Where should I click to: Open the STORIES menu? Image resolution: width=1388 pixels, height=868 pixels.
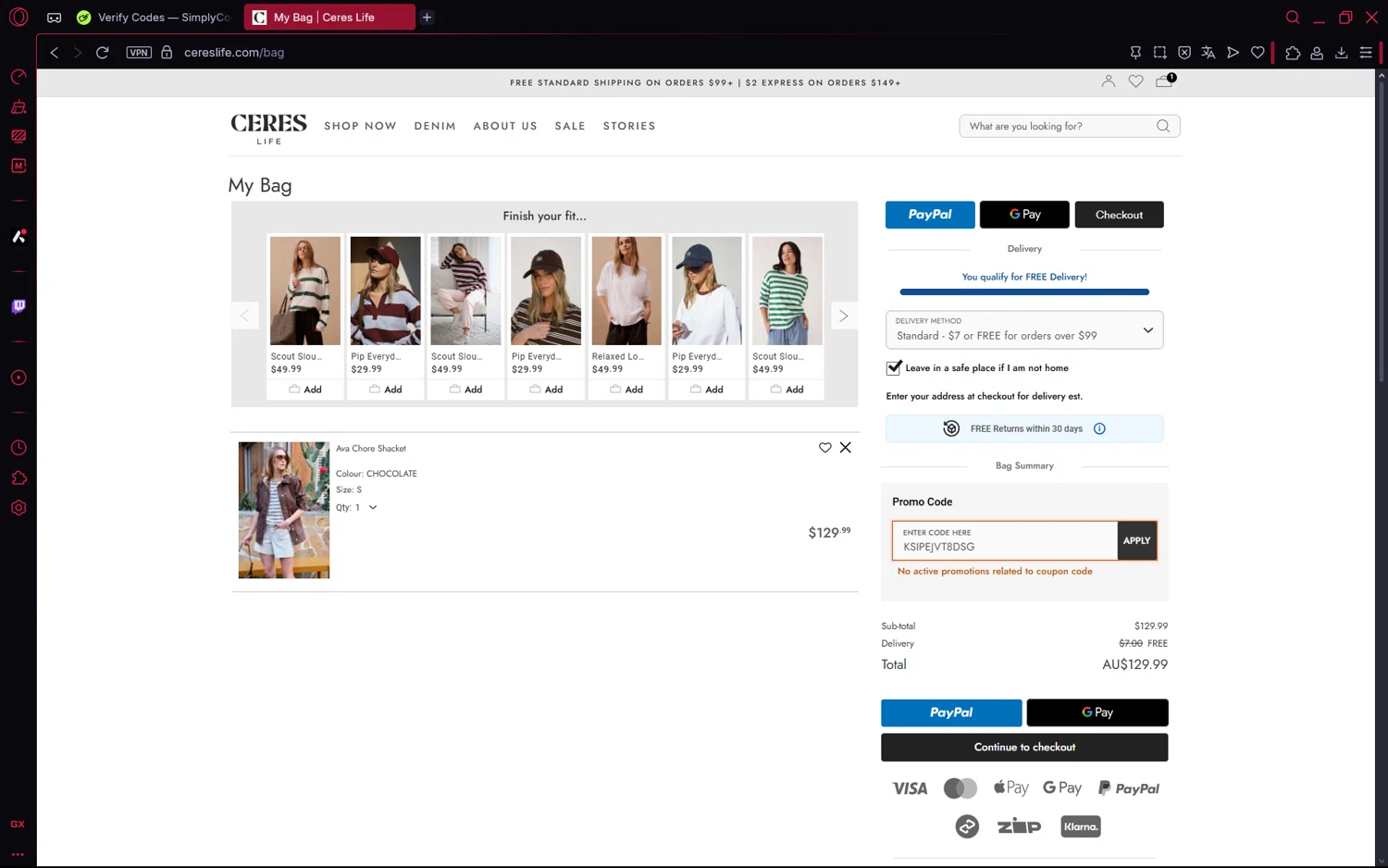click(629, 126)
